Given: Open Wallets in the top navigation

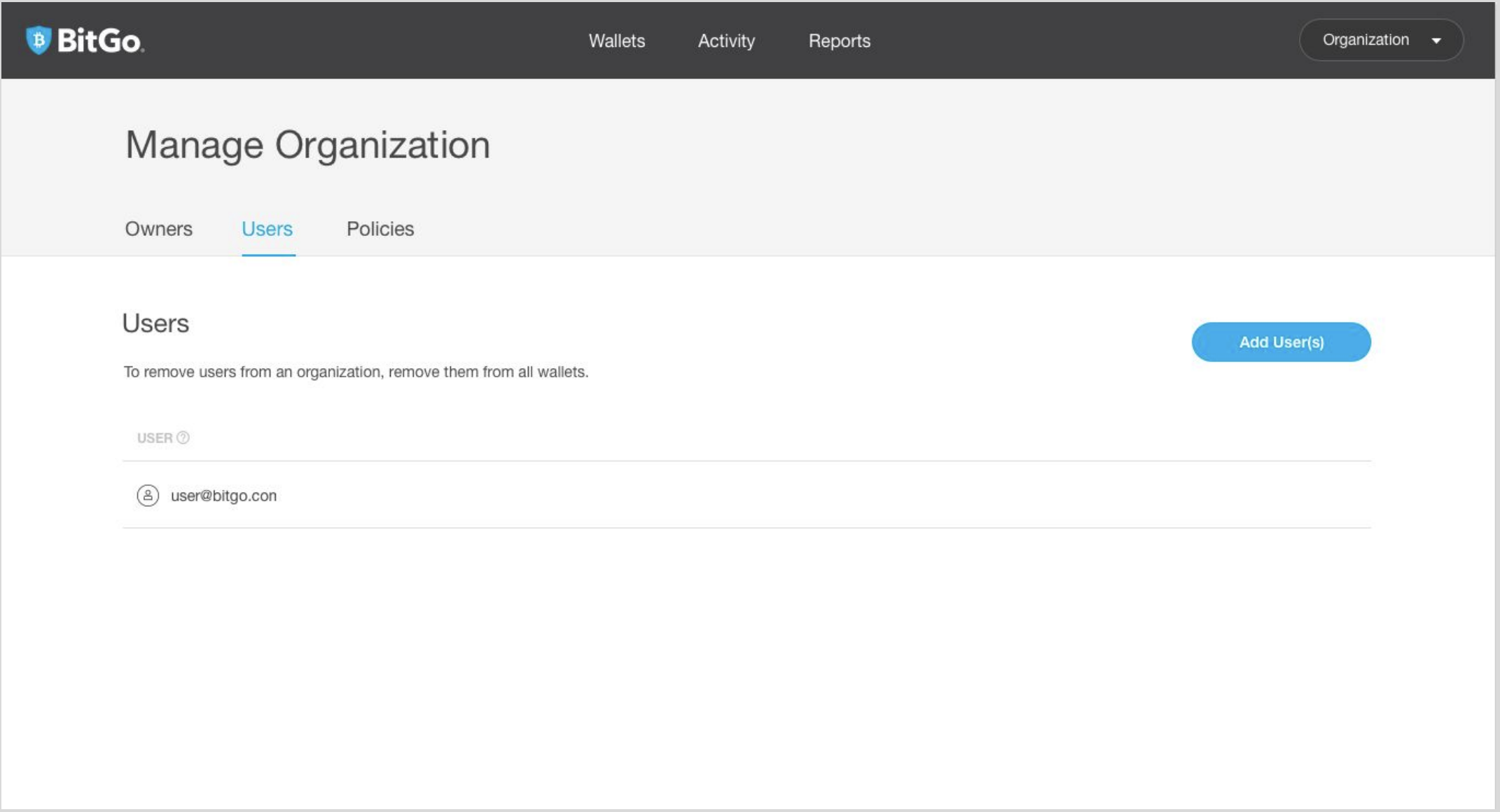Looking at the screenshot, I should click(616, 41).
